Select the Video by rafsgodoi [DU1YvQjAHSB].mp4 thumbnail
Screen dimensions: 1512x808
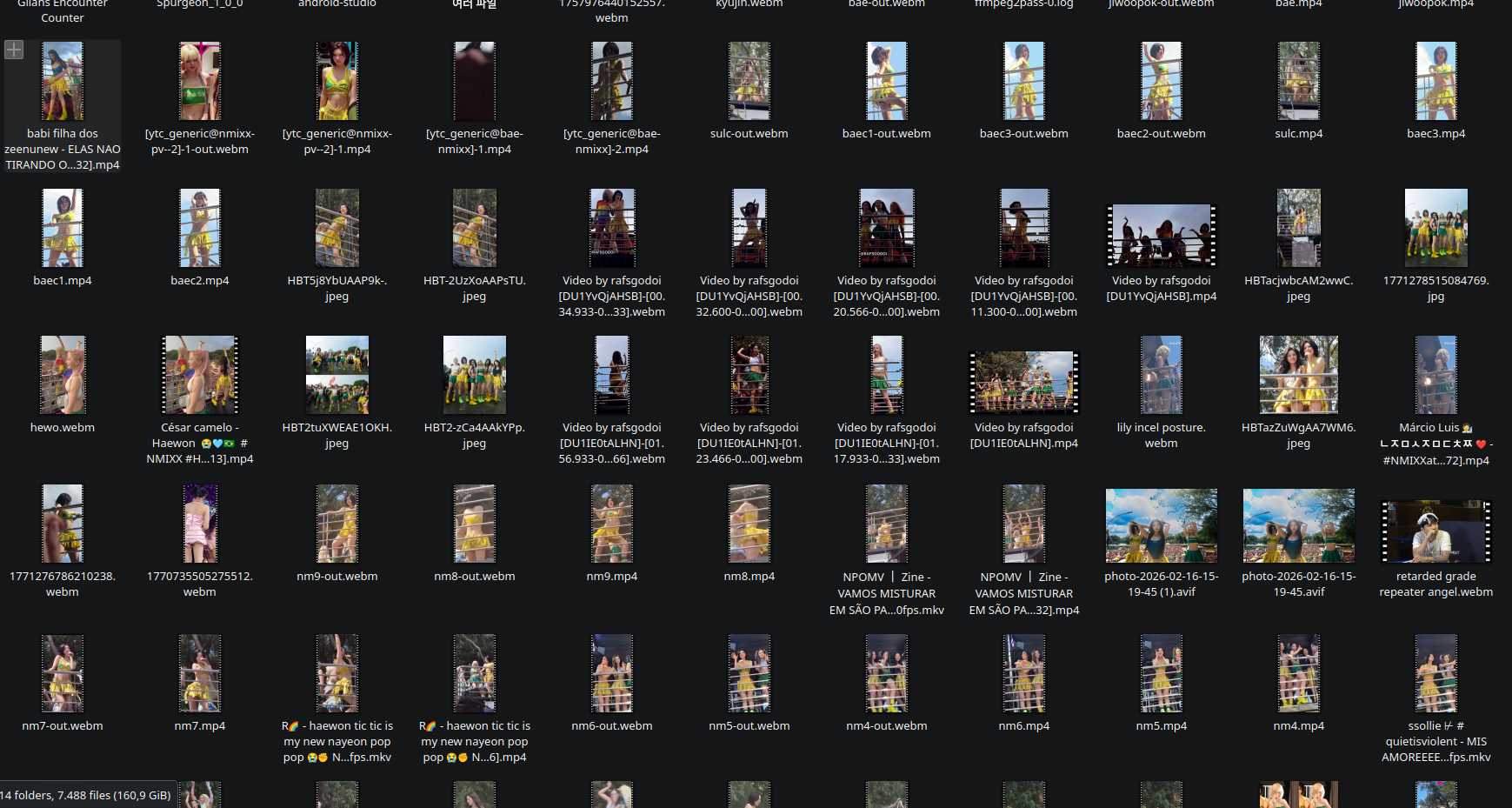tap(1162, 236)
